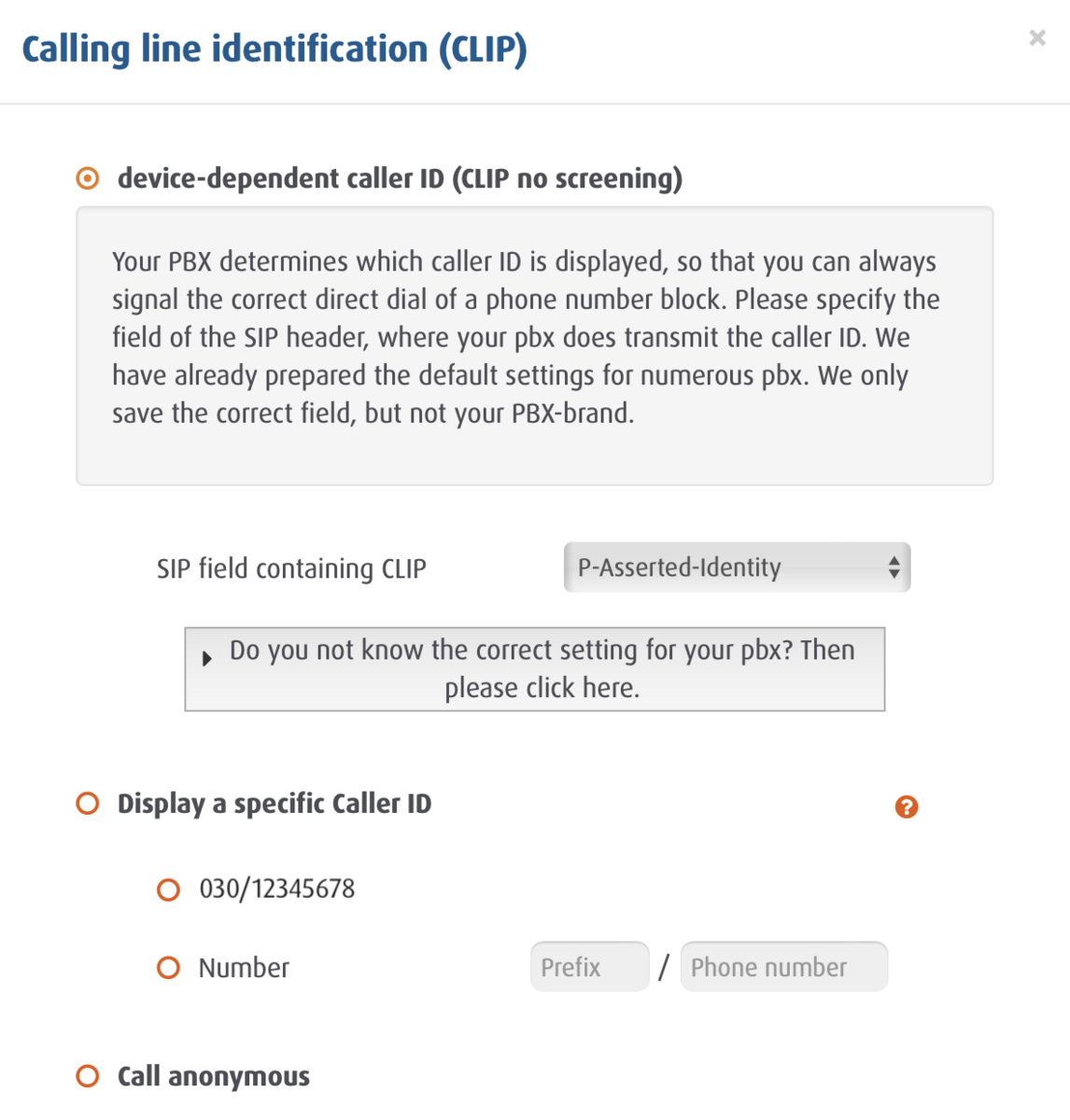Focus the Prefix input field

pyautogui.click(x=589, y=967)
